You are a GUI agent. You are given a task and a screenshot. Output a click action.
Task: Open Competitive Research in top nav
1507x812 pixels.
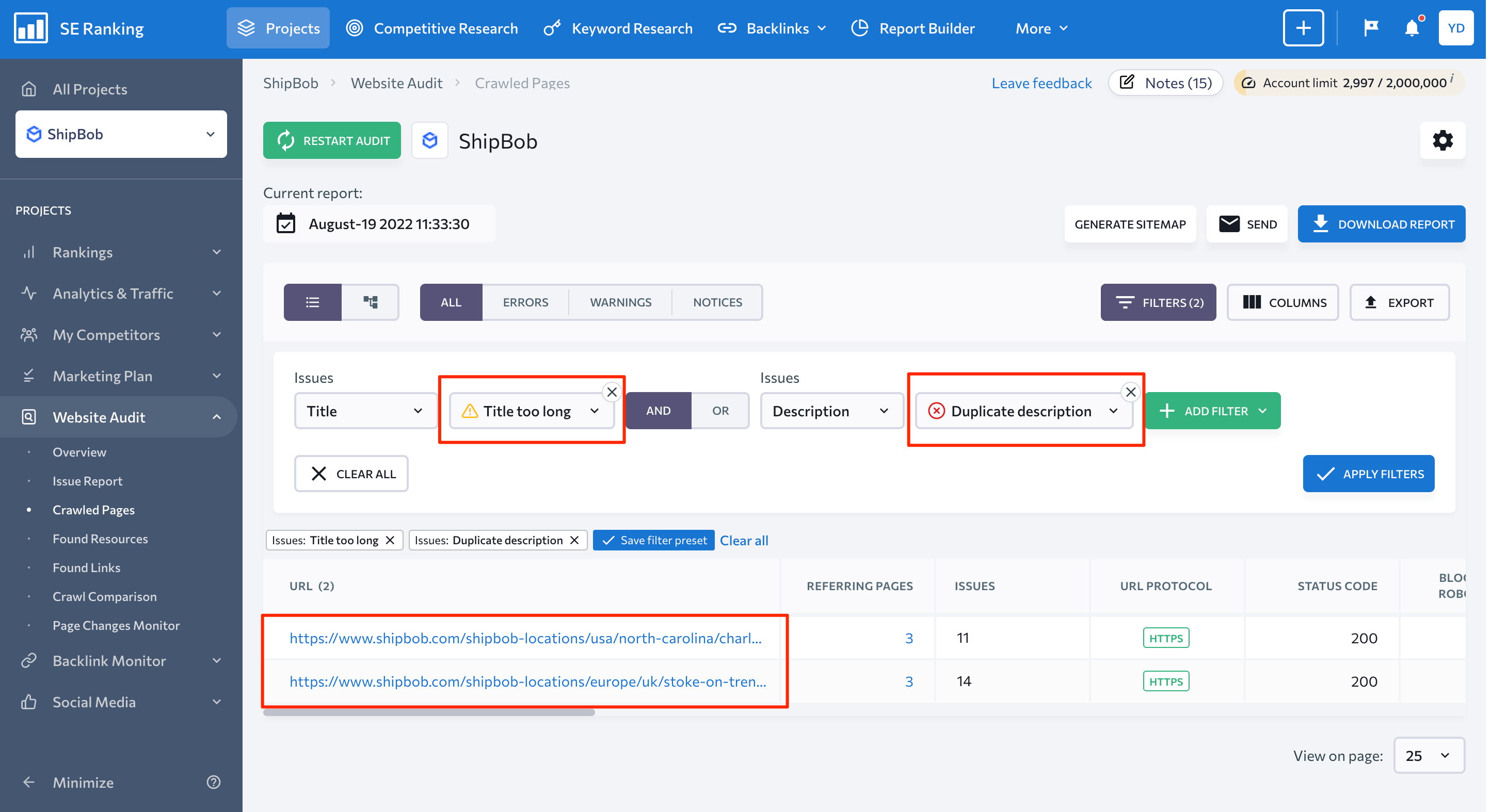(x=432, y=28)
